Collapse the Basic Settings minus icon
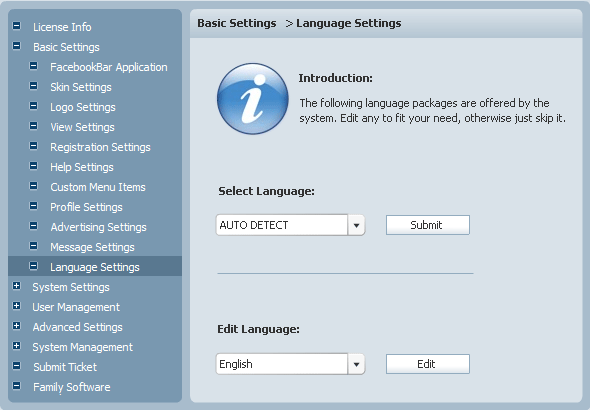This screenshot has width=590, height=410. click(17, 46)
